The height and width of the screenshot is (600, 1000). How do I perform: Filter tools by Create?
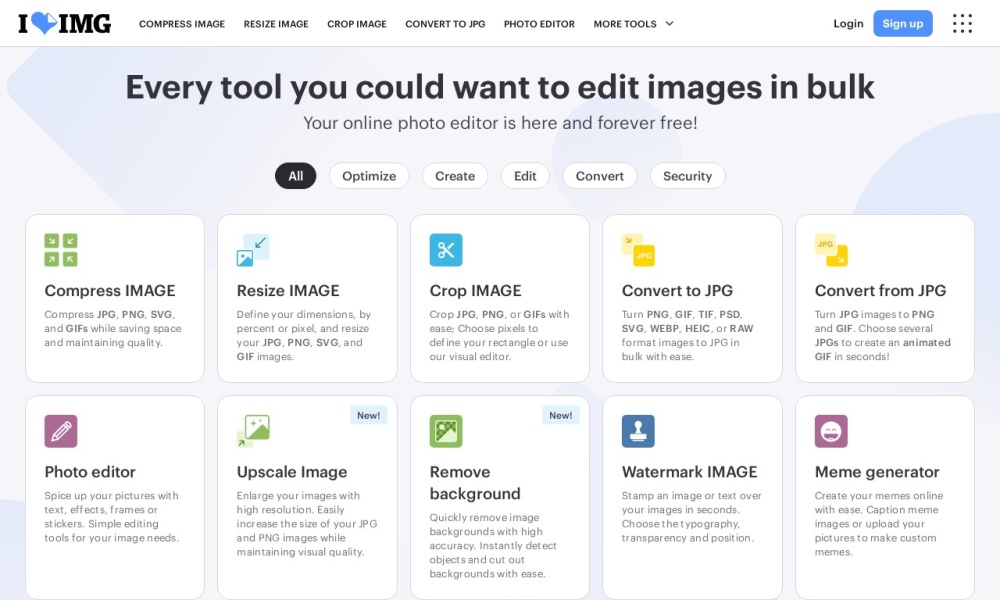pos(455,176)
